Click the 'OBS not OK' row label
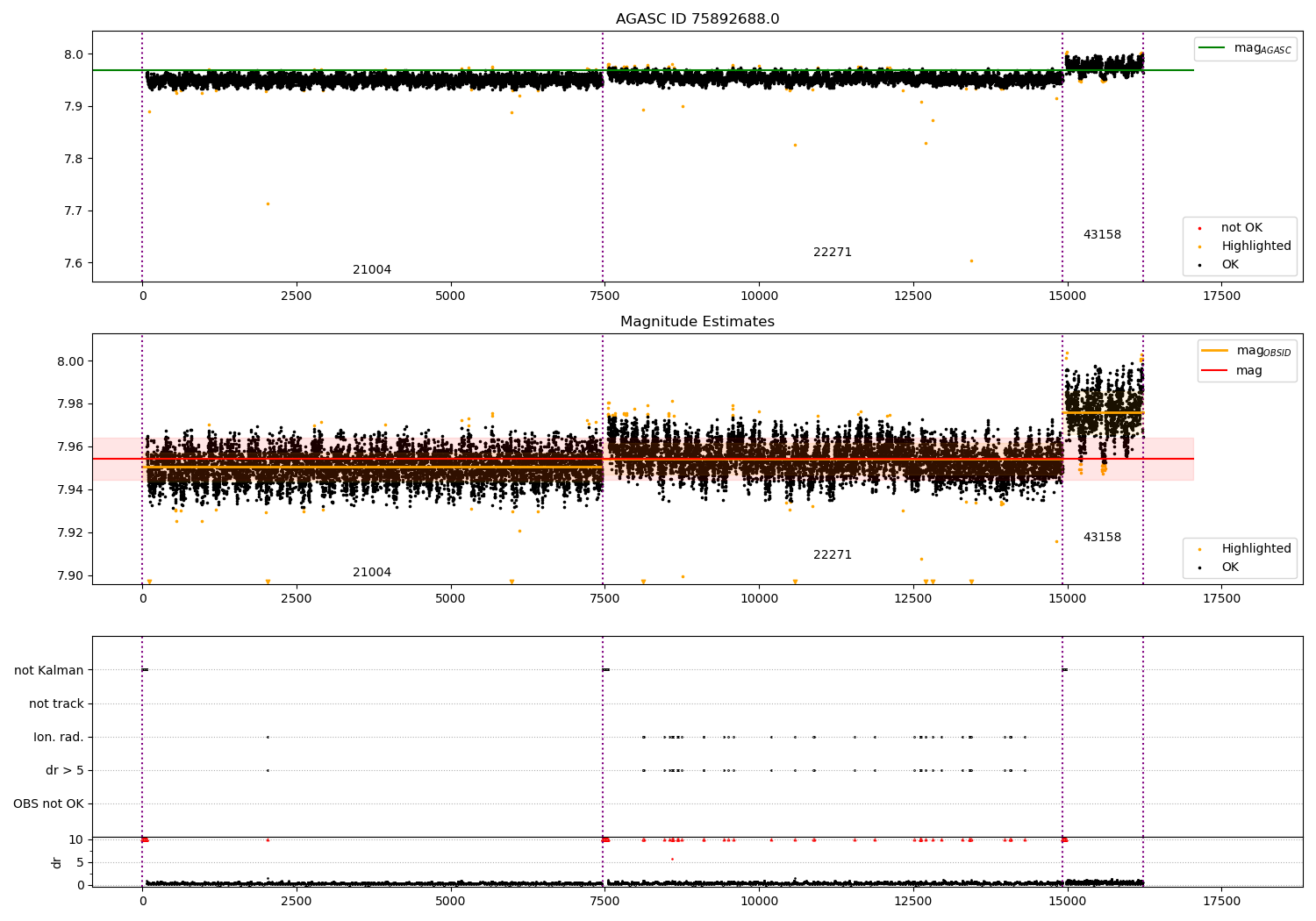Viewport: 1316px width, 921px height. 49,804
